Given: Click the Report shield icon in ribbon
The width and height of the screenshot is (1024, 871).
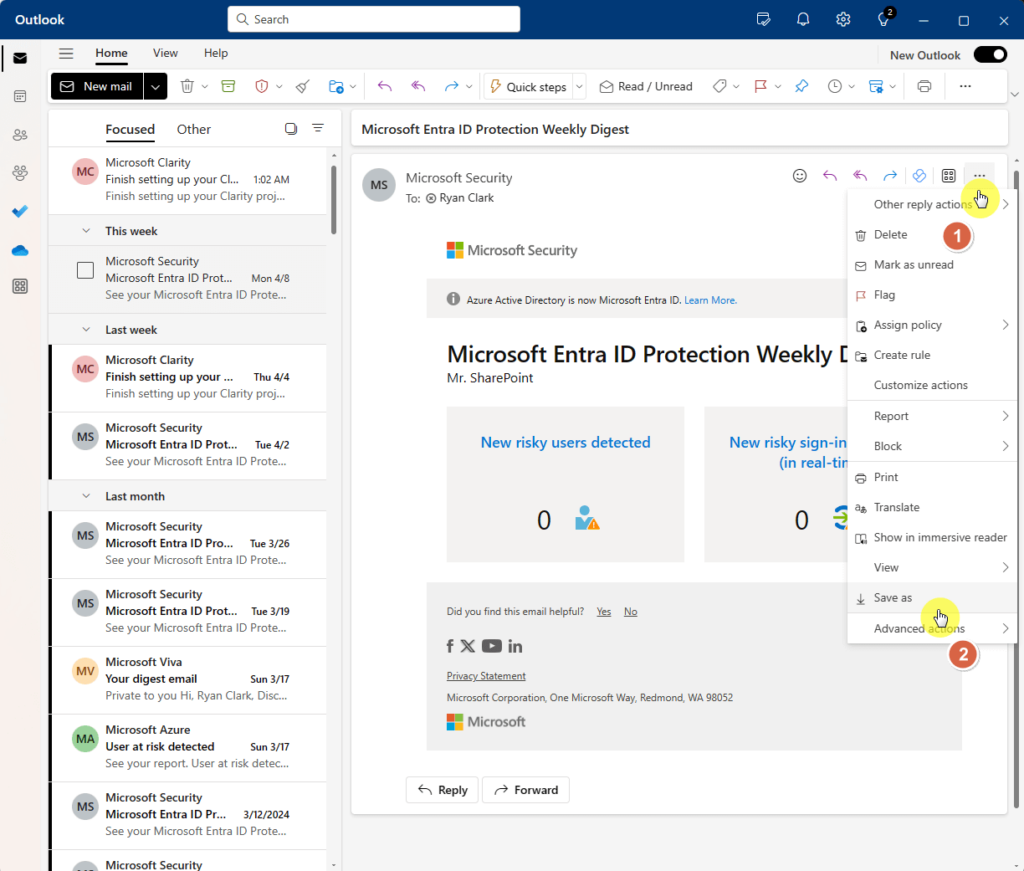Looking at the screenshot, I should [x=261, y=86].
